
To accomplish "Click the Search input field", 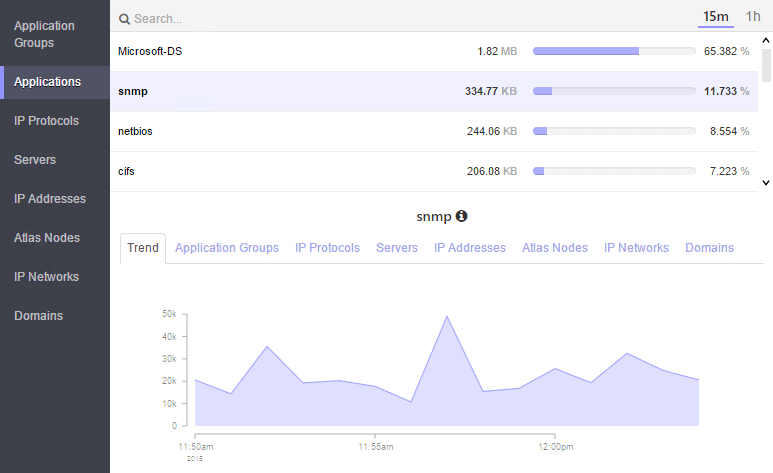I will point(404,19).
